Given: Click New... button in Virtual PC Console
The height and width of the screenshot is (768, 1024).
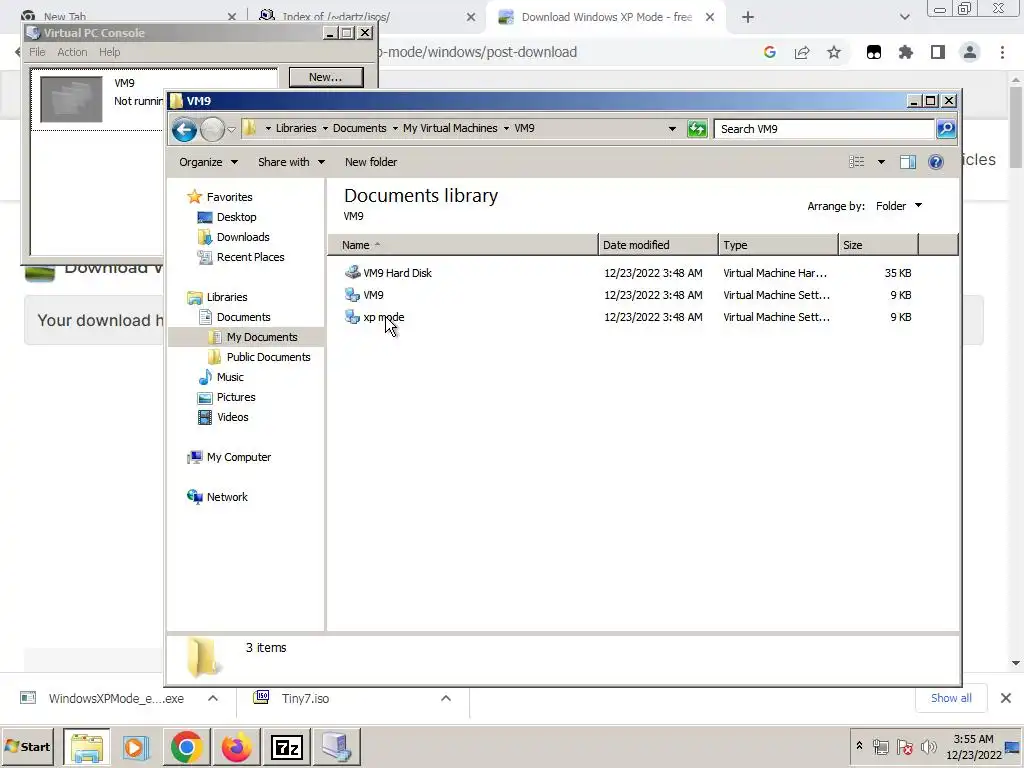Looking at the screenshot, I should pyautogui.click(x=325, y=77).
